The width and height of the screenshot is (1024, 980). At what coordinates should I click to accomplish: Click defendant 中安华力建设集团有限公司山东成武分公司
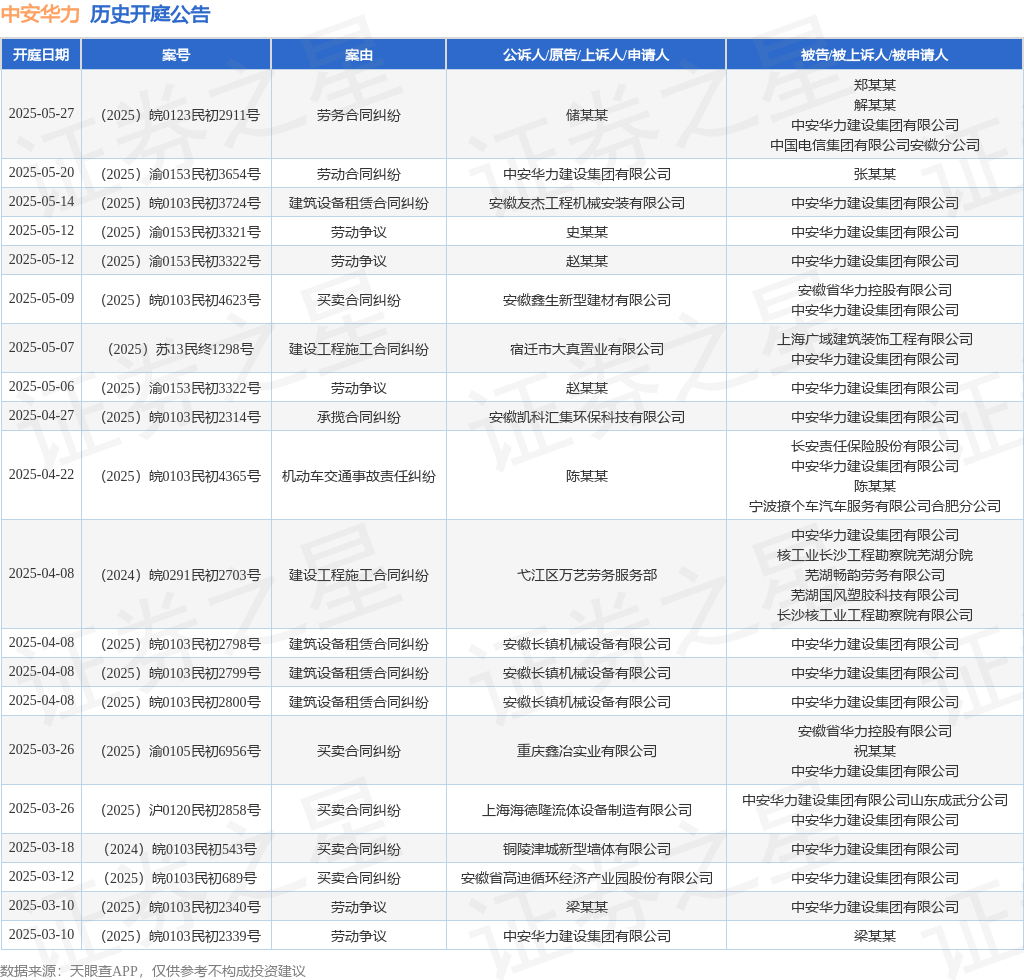874,800
